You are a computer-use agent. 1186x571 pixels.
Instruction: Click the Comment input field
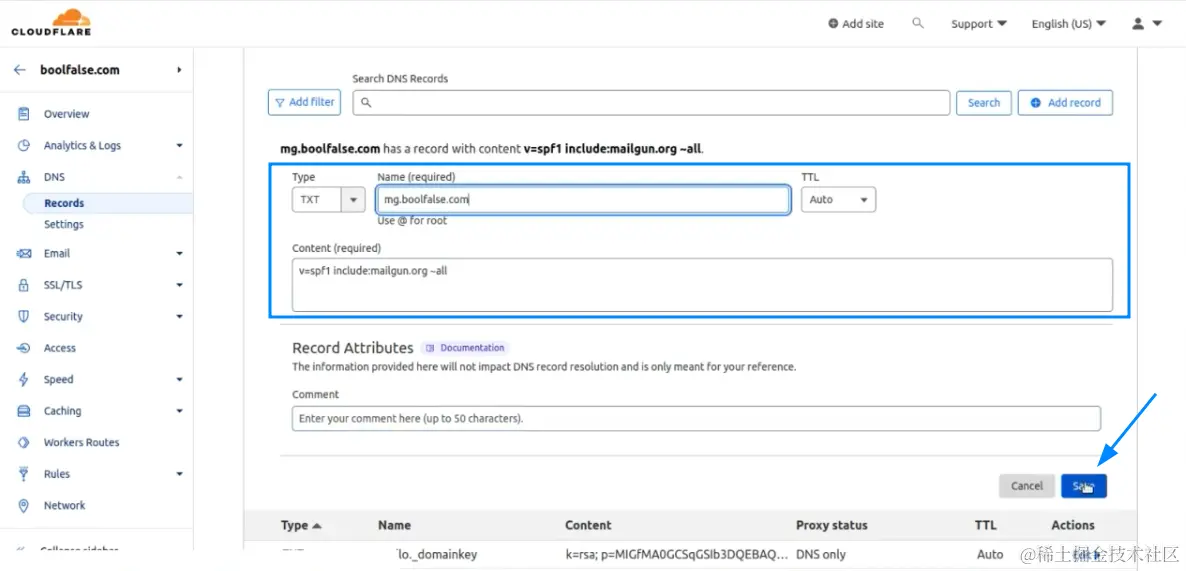[696, 418]
